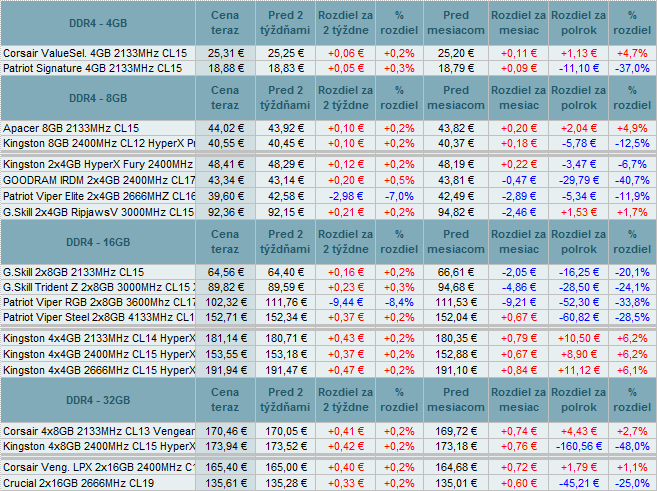The width and height of the screenshot is (657, 491).
Task: Click the Corsair 4x8GB 2133MHz CL13 Vengeance row name
Action: click(98, 431)
